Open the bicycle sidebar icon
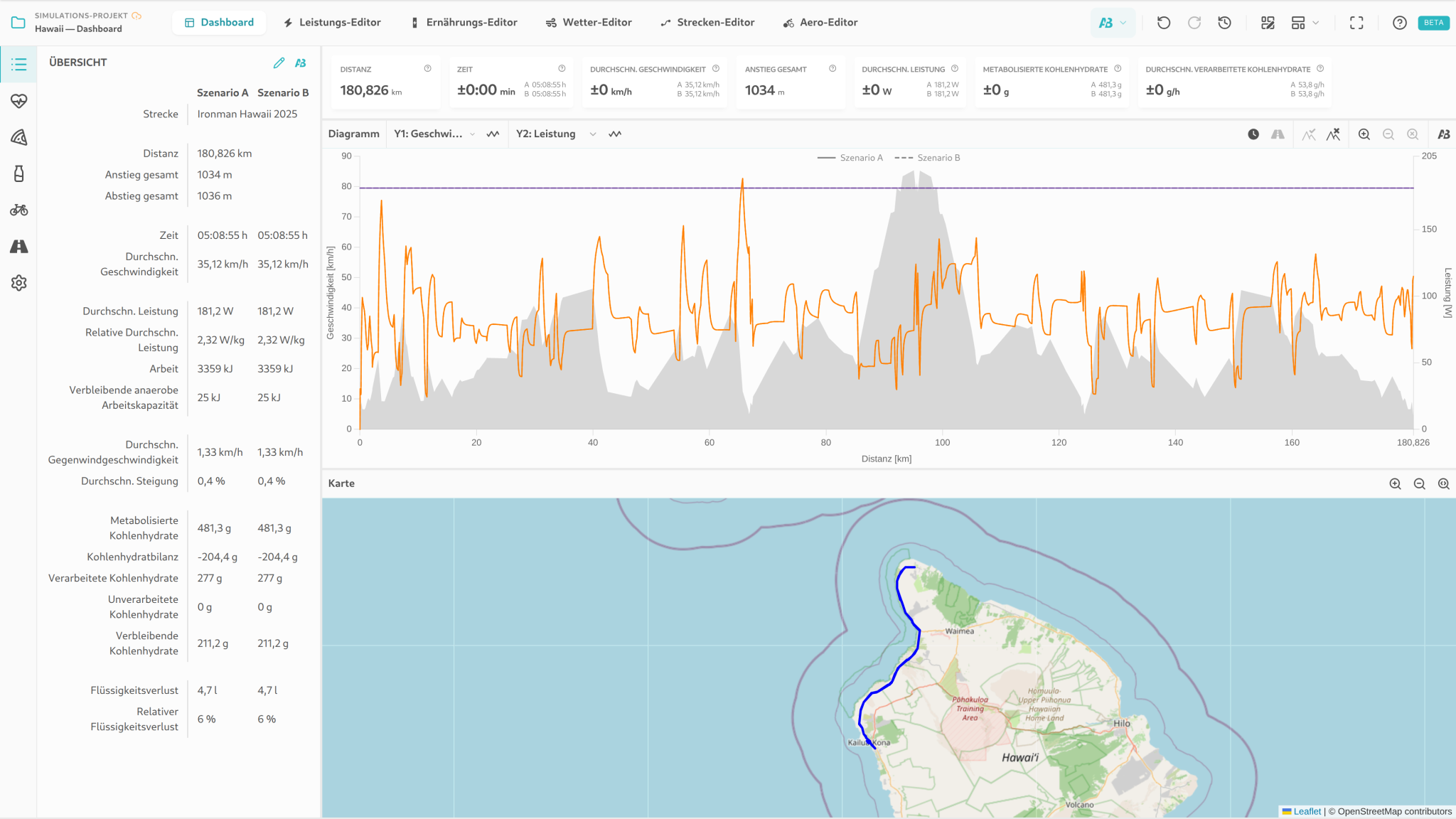The image size is (1456, 819). click(18, 210)
